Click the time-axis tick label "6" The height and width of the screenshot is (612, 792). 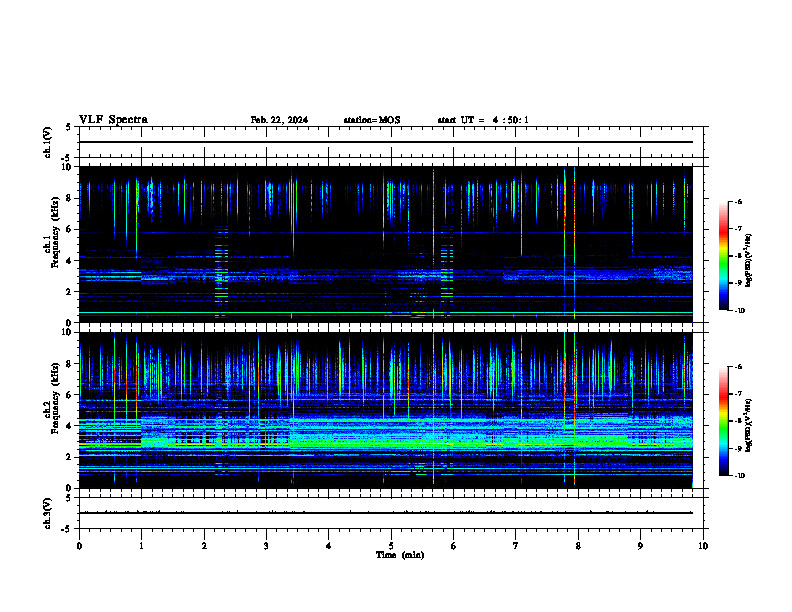(454, 545)
